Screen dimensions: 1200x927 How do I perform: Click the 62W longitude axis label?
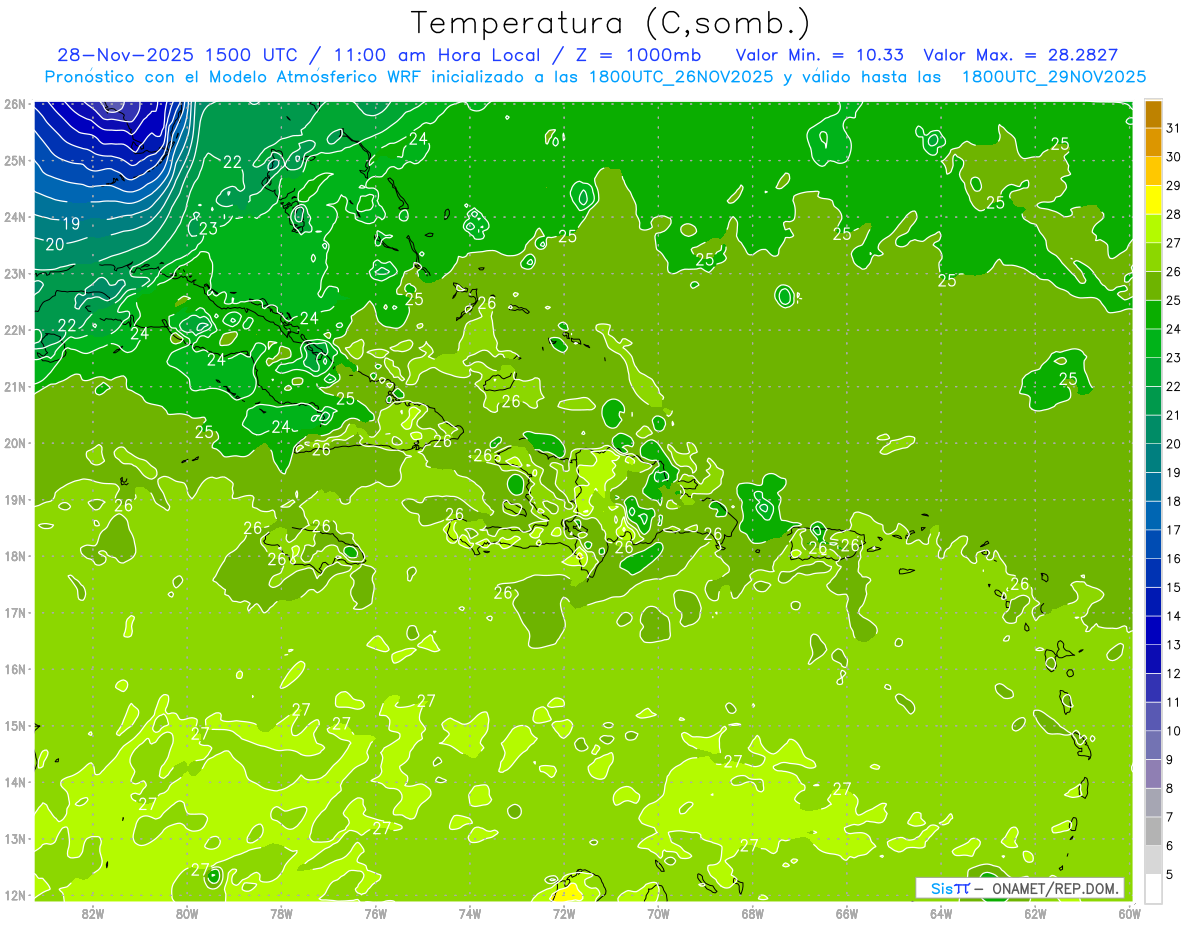(1035, 912)
